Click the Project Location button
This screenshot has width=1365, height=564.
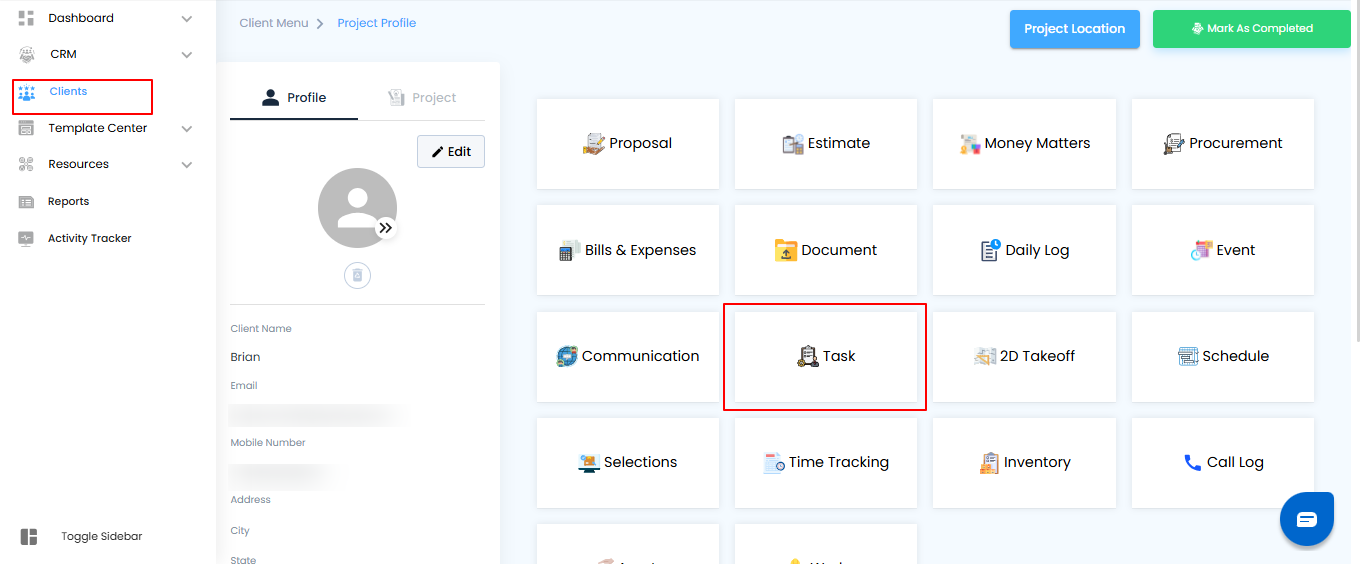pos(1075,29)
